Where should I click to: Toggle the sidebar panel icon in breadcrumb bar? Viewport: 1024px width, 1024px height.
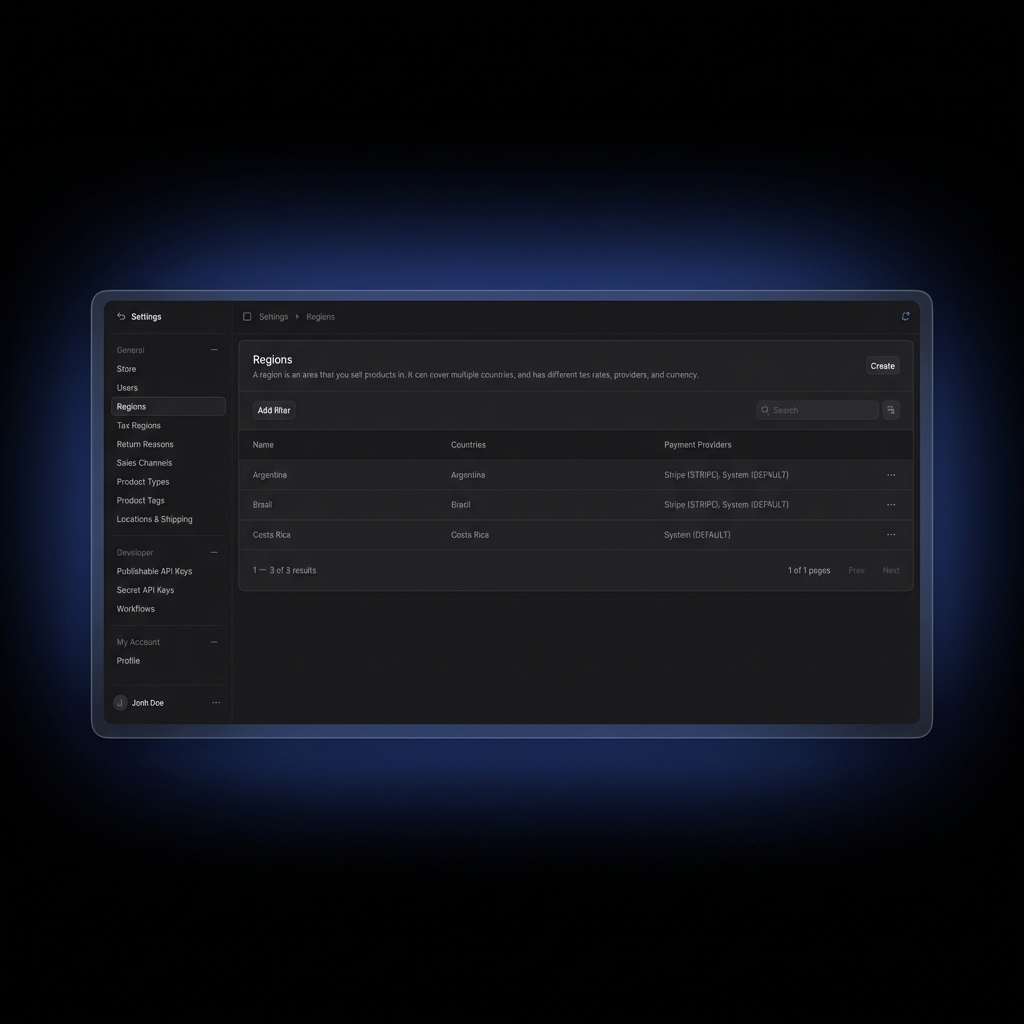click(247, 317)
